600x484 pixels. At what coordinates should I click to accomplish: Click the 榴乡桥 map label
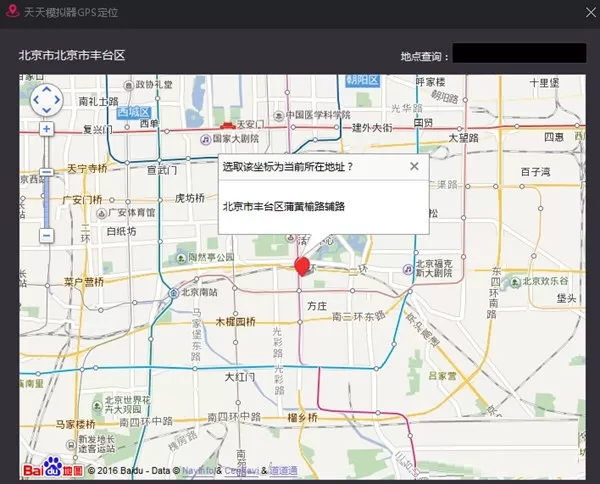coord(302,418)
